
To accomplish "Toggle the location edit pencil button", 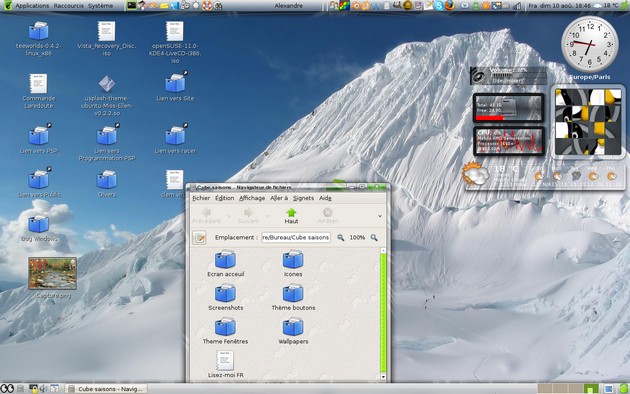I will pos(199,237).
